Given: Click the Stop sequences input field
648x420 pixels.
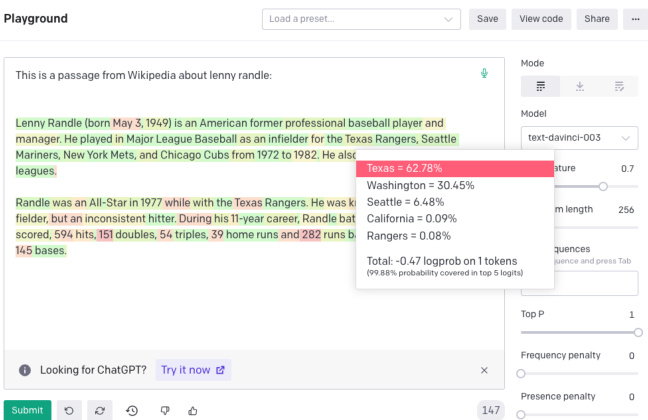Looking at the screenshot, I should pos(580,284).
